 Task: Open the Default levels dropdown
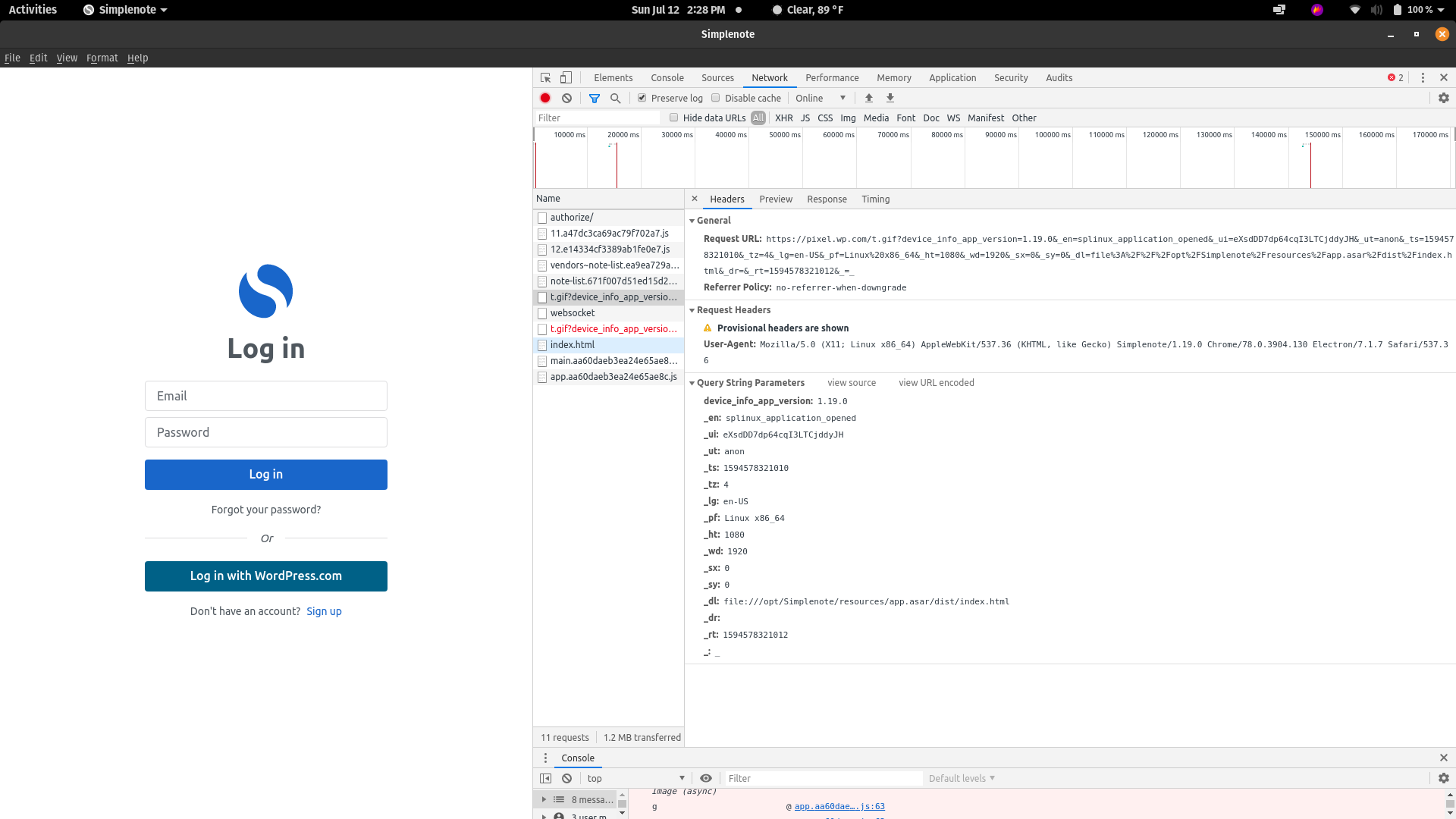[962, 778]
